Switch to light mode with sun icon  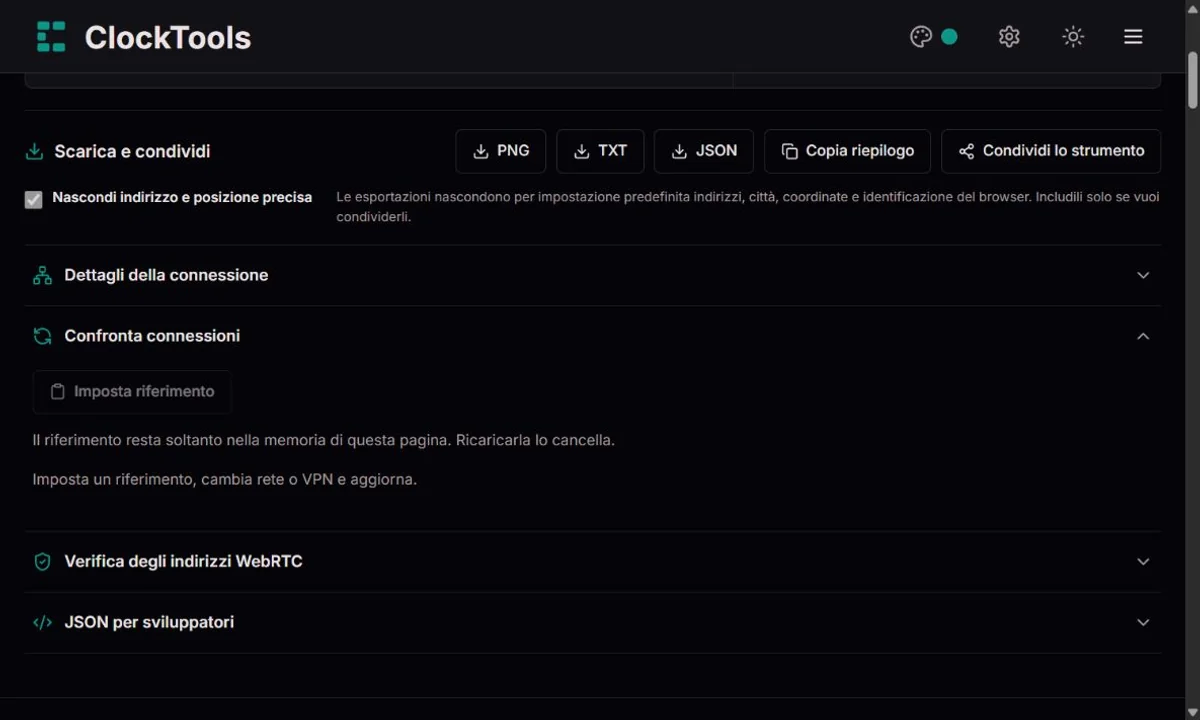pos(1073,37)
